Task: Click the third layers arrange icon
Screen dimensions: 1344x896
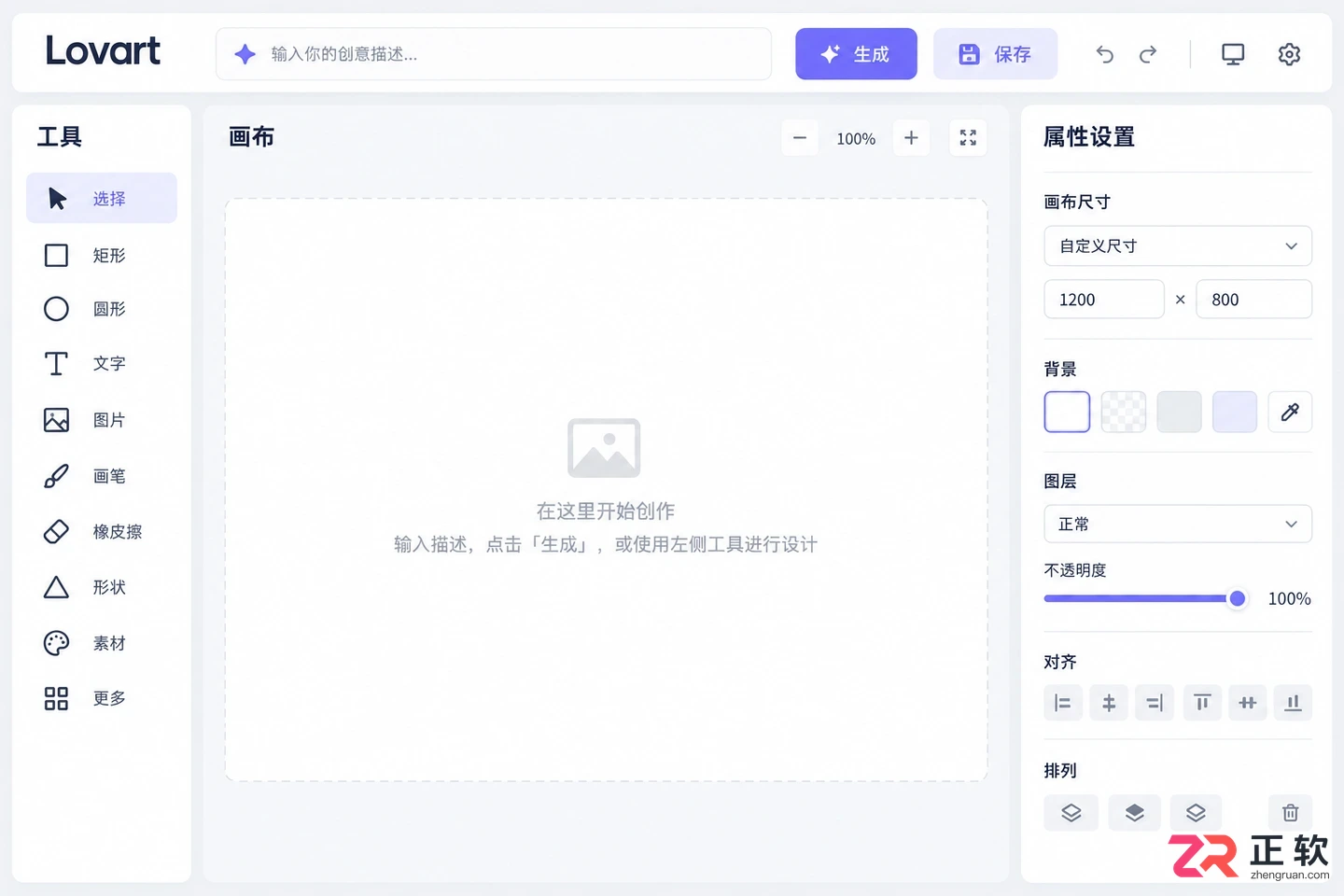Action: (x=1196, y=813)
